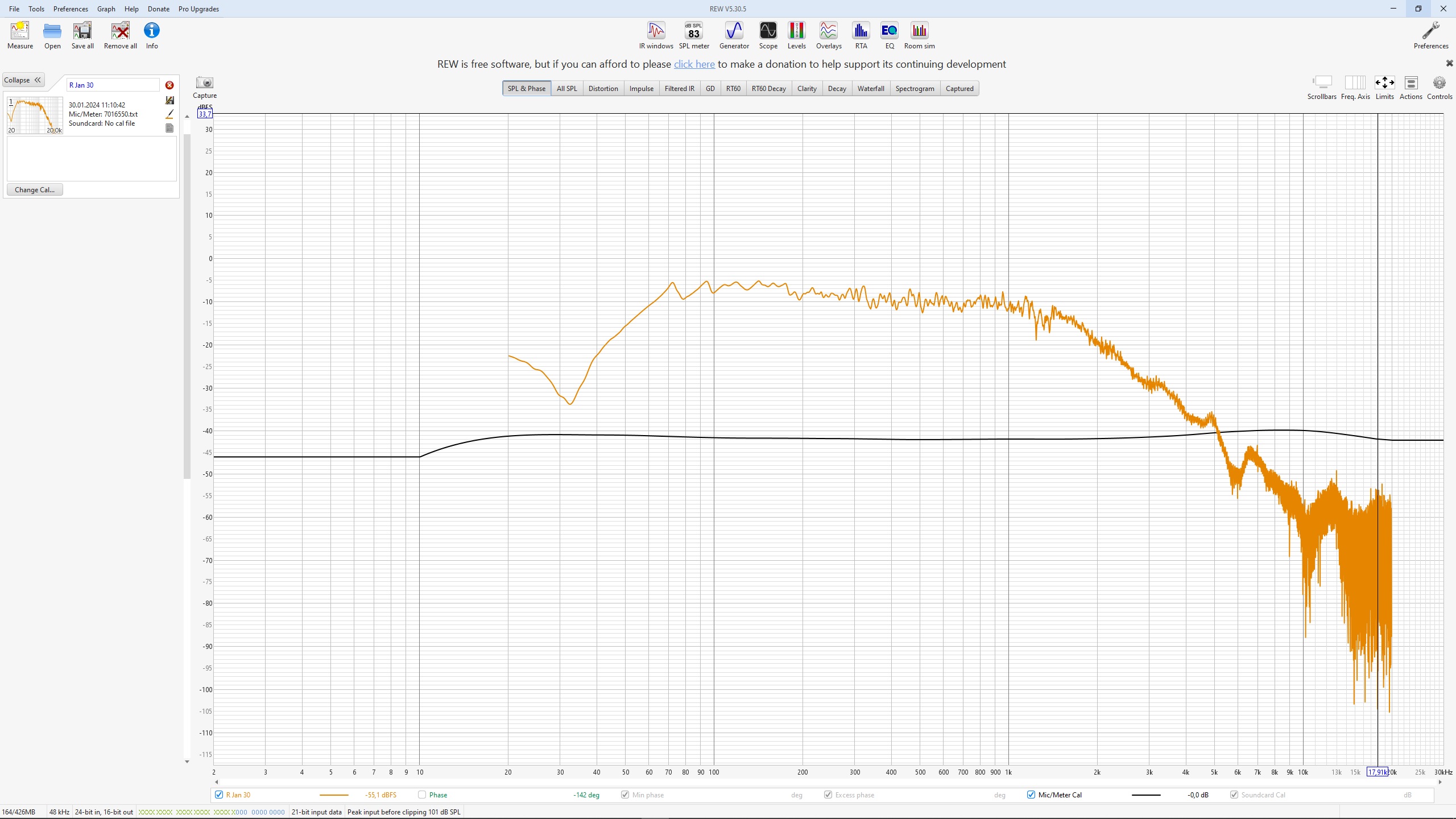Open the Info panel
The width and height of the screenshot is (1456, 819).
[152, 35]
